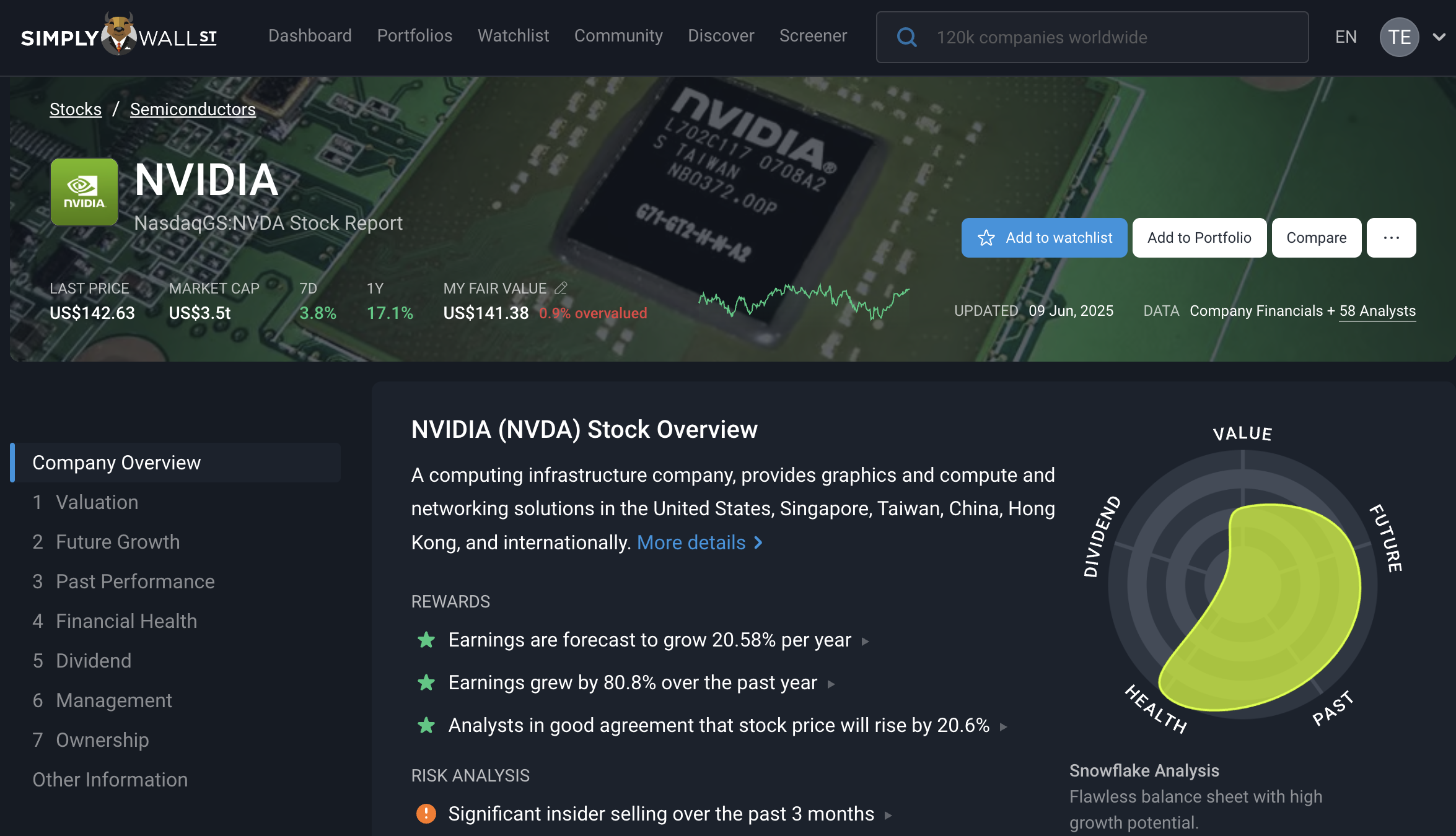Open the 58 Analysts link
The image size is (1456, 836).
pos(1377,311)
